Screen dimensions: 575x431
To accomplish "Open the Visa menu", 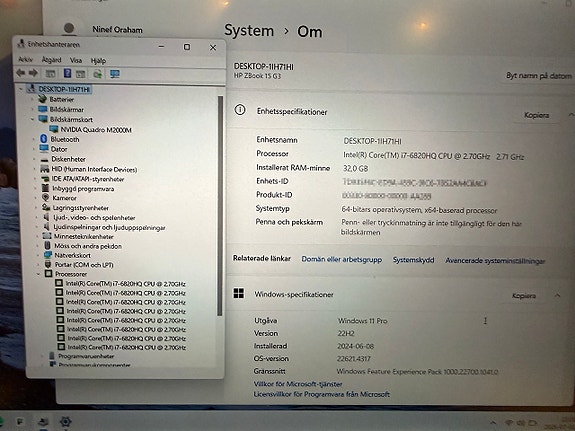I will pyautogui.click(x=76, y=60).
